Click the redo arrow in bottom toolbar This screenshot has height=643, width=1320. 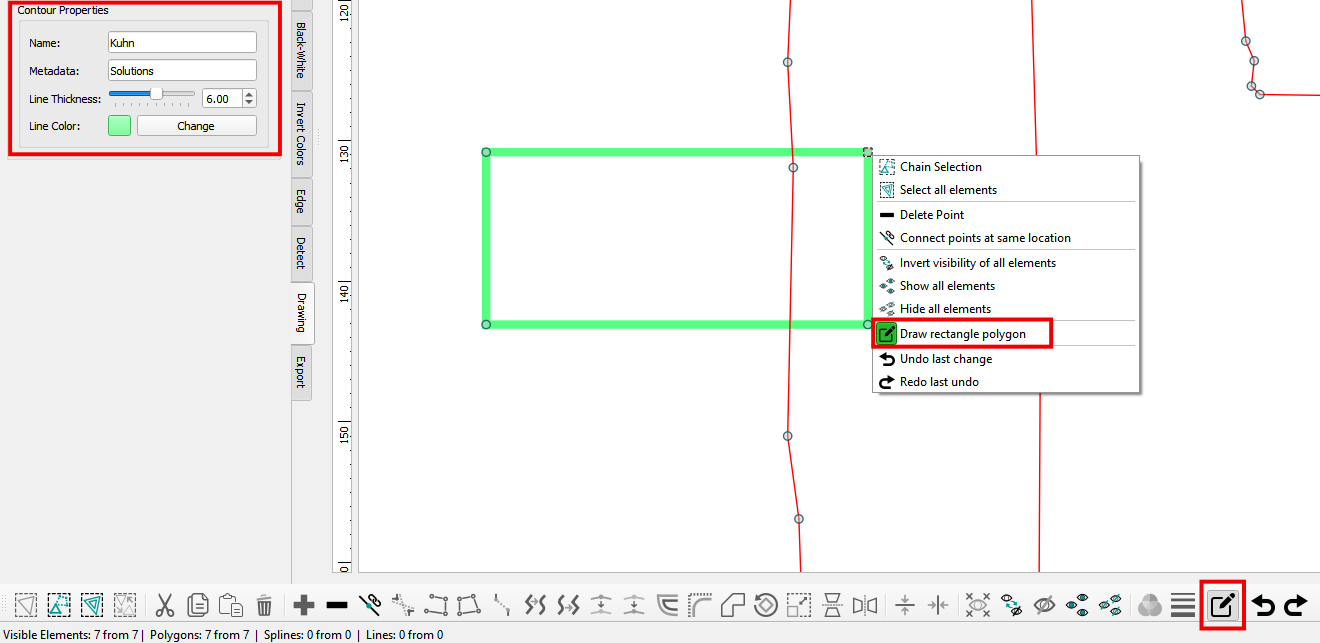(1296, 605)
